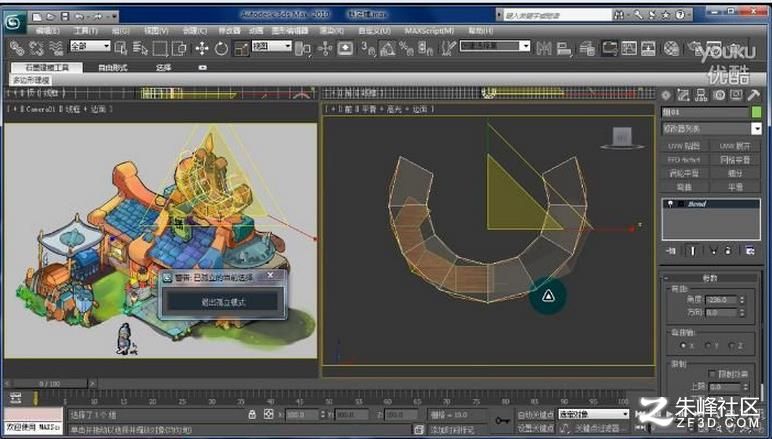772x439 pixels.
Task: Expand the ribbon minimize toggle button
Action: pos(202,67)
